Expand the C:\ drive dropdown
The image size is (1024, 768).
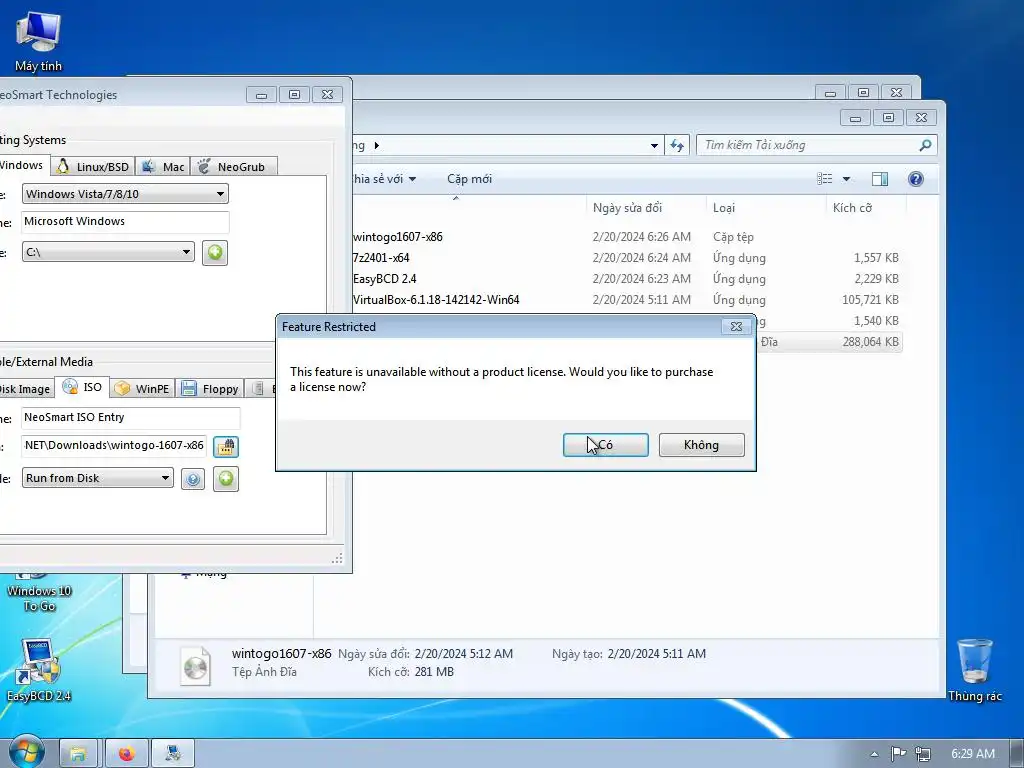(x=108, y=252)
